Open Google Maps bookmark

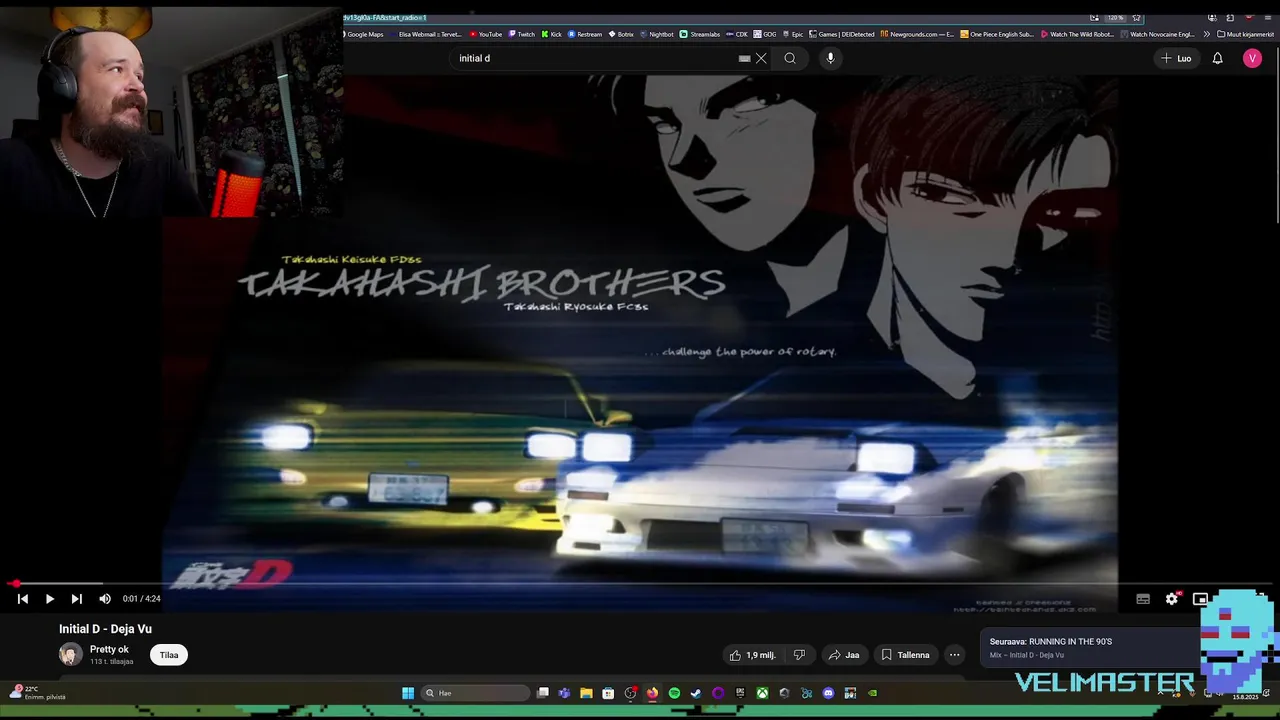click(364, 34)
